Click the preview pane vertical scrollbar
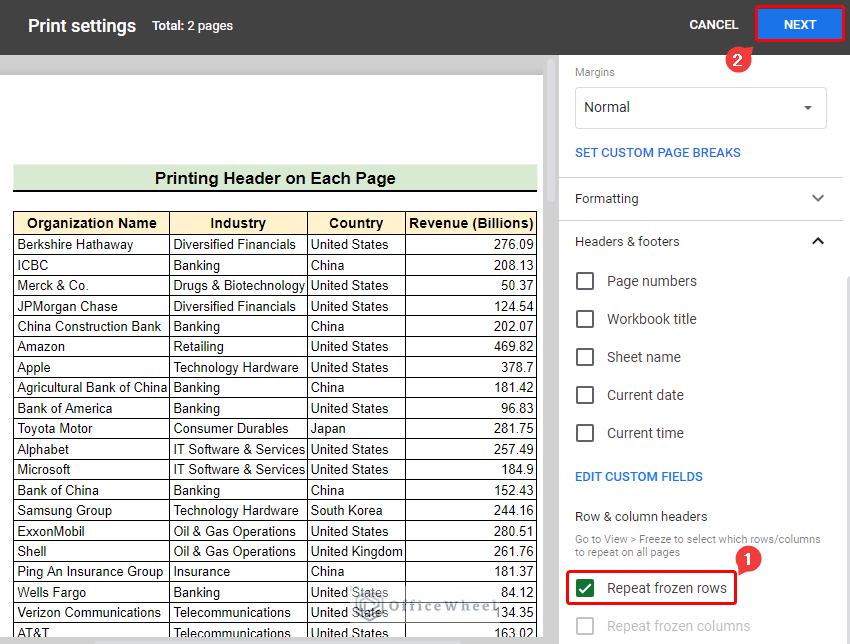Screen dimensions: 850x644 click(550, 130)
